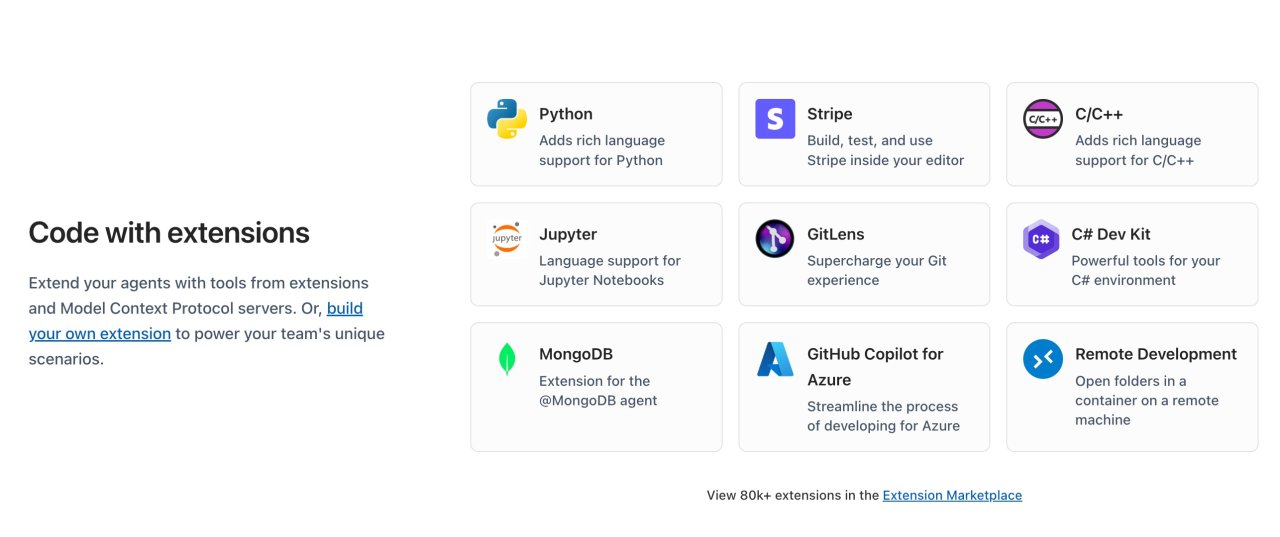Select the Stripe card title
This screenshot has height=537, width=1280.
point(830,114)
